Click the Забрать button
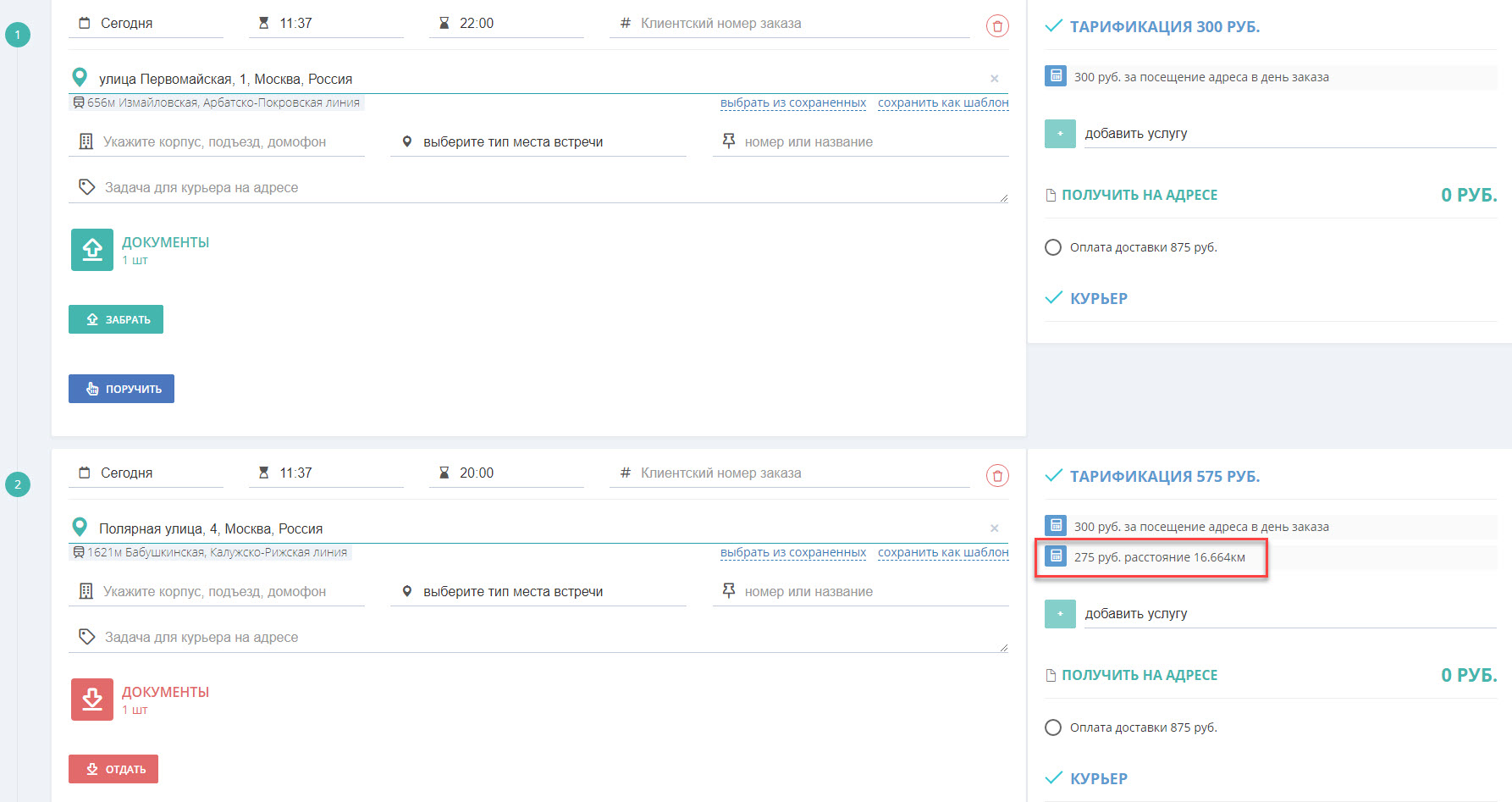The image size is (1512, 802). click(116, 319)
